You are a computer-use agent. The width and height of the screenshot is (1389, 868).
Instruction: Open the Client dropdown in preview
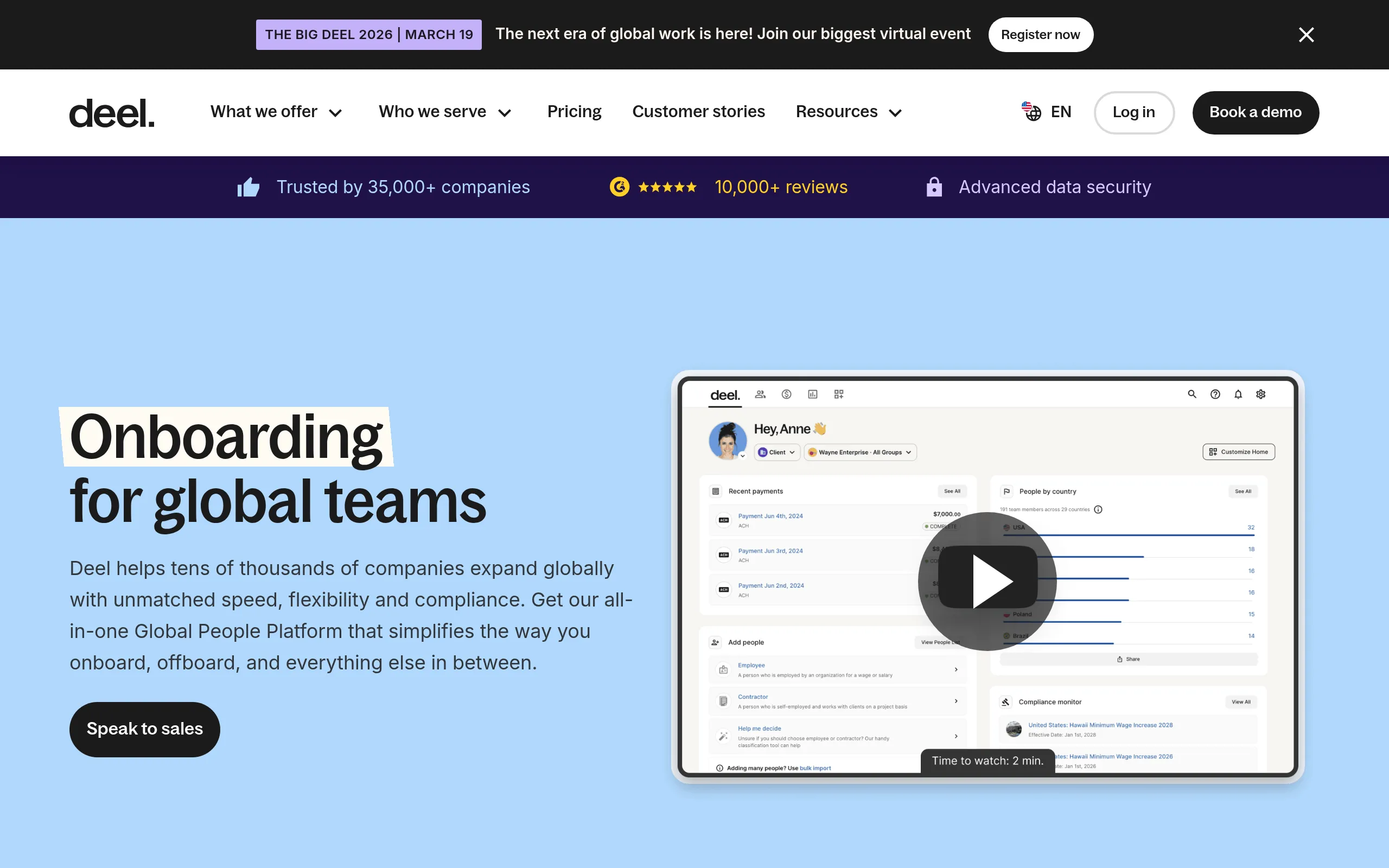click(x=777, y=452)
